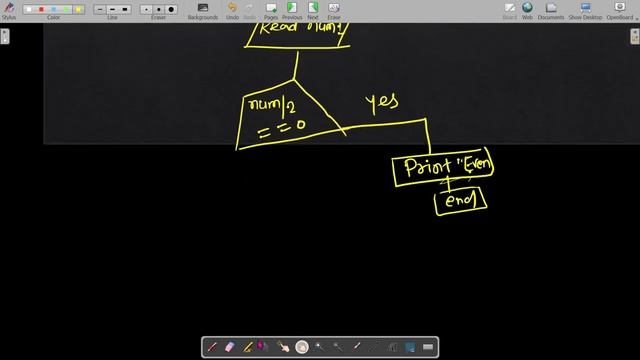
Task: Select the Capture part of screen tool
Action: click(410, 347)
